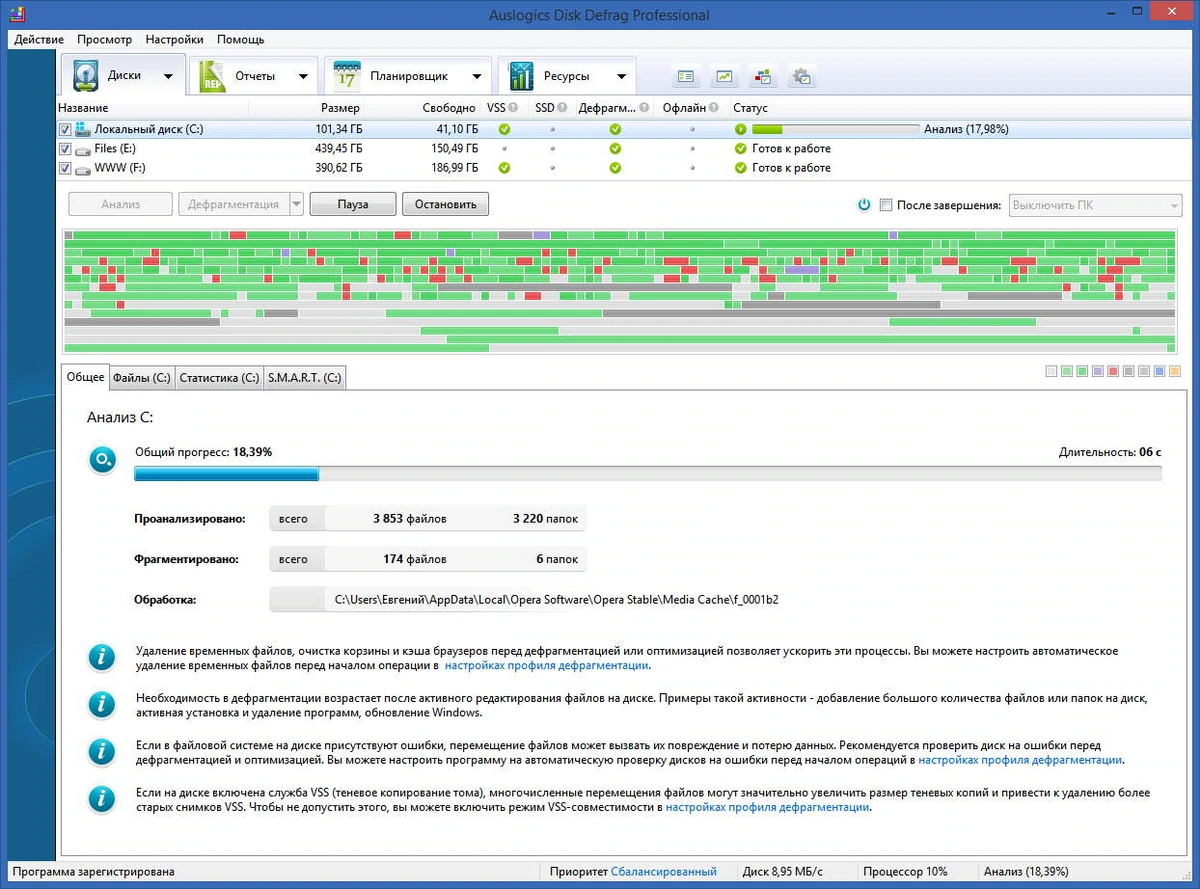Click the VSS column help icon

(513, 108)
